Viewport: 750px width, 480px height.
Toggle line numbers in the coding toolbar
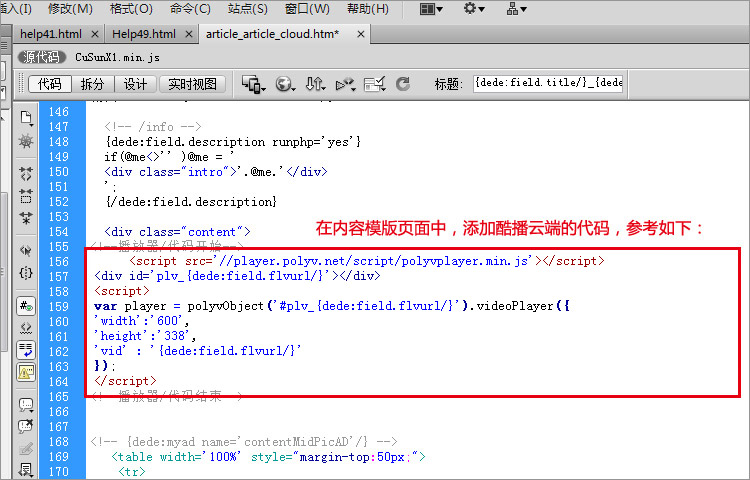click(26, 306)
